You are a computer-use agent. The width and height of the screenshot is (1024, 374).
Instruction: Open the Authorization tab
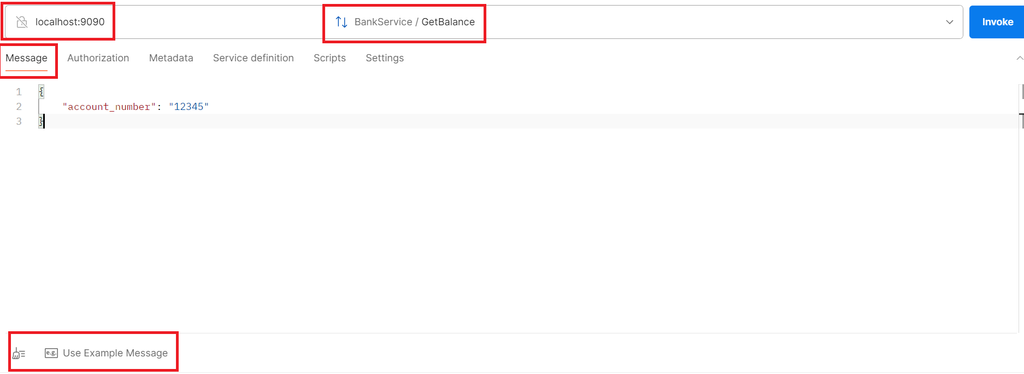pos(98,58)
